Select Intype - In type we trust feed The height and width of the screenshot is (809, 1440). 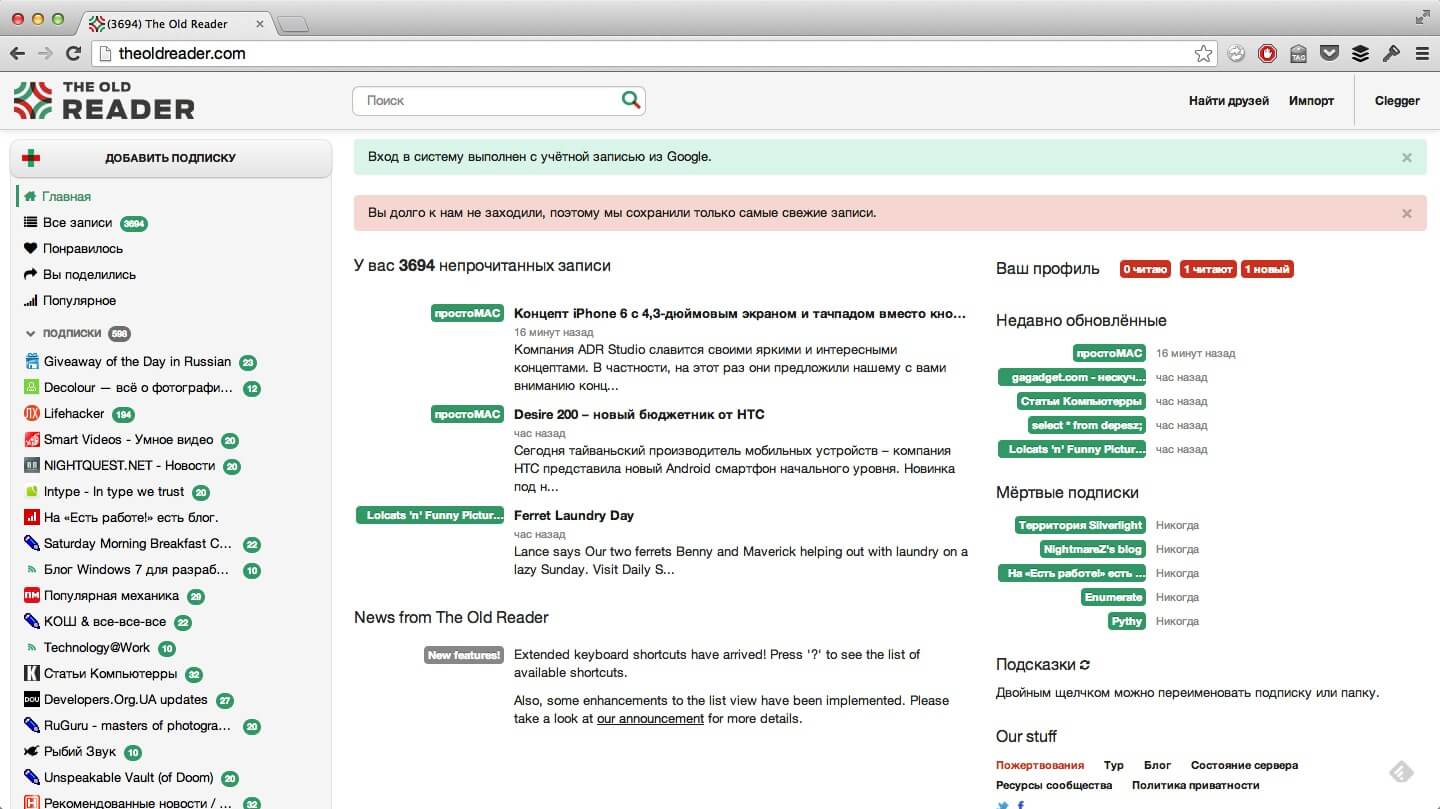tap(116, 492)
